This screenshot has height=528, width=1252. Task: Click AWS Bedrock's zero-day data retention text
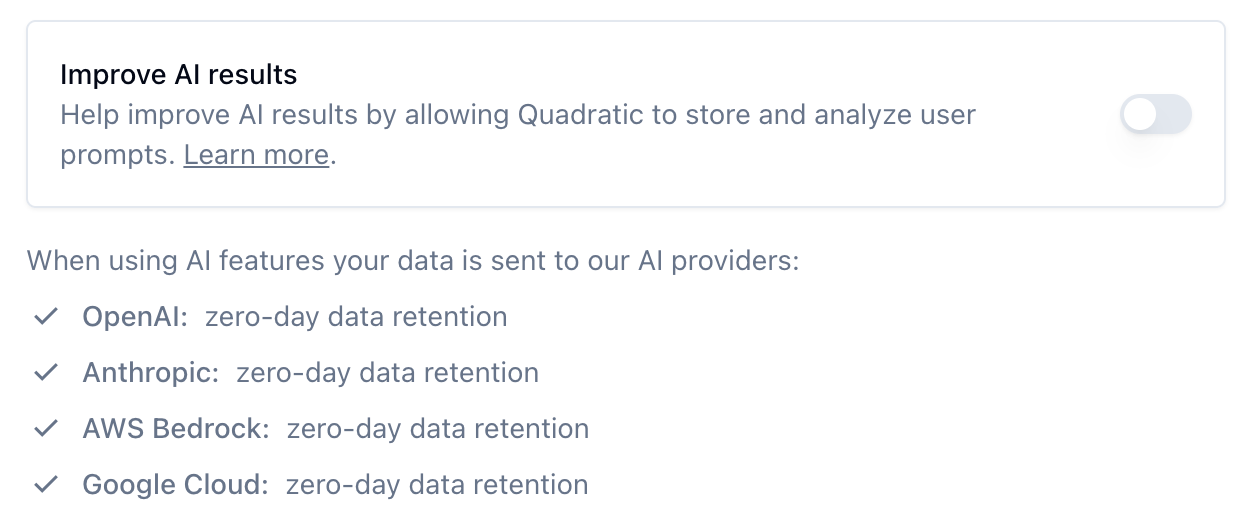[x=437, y=429]
